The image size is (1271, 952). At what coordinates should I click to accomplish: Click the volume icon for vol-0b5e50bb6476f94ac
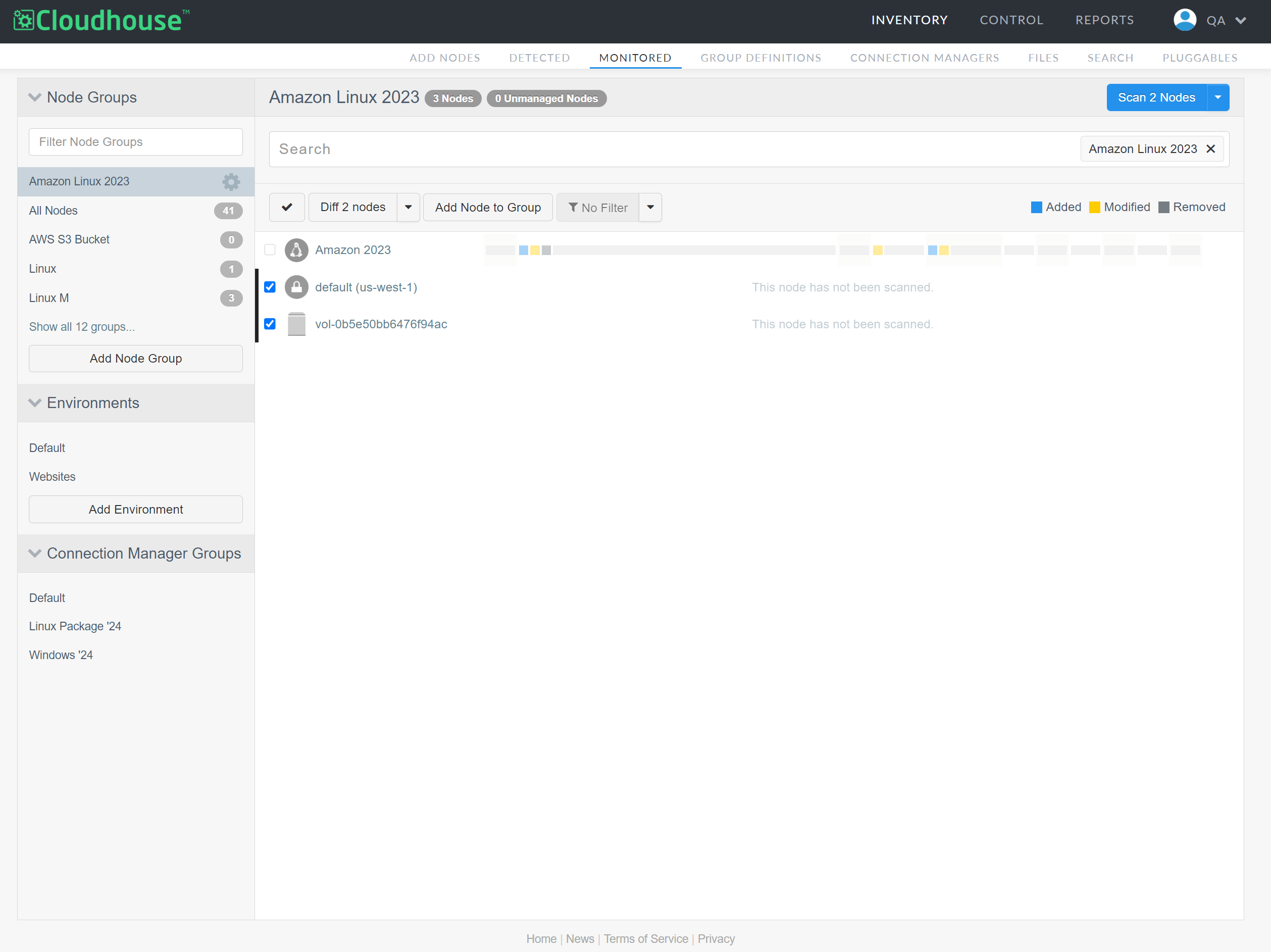296,324
